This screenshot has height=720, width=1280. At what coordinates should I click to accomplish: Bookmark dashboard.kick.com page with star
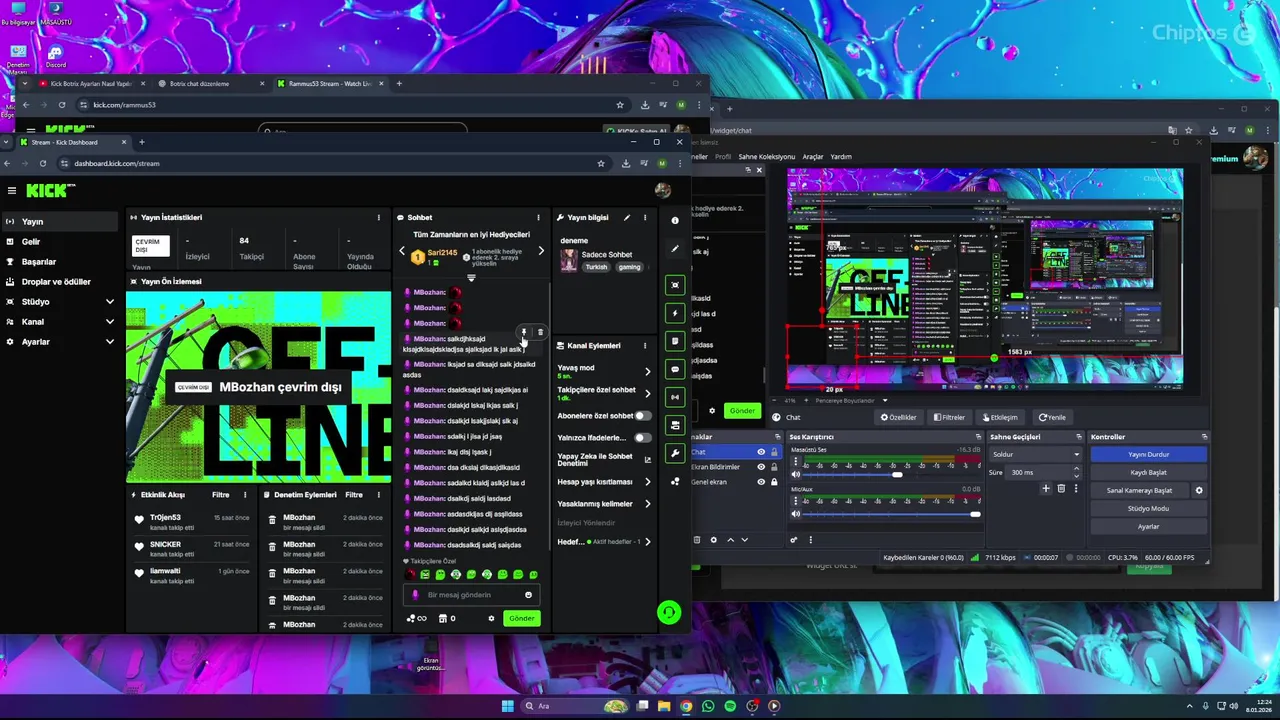(601, 163)
